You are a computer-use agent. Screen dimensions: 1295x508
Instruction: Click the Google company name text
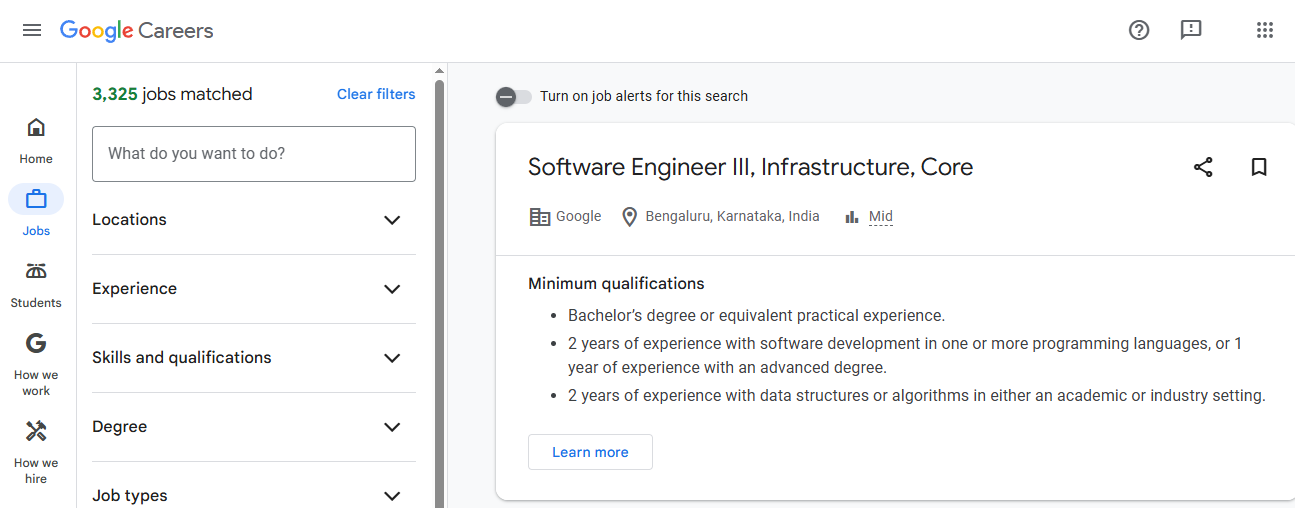(579, 216)
